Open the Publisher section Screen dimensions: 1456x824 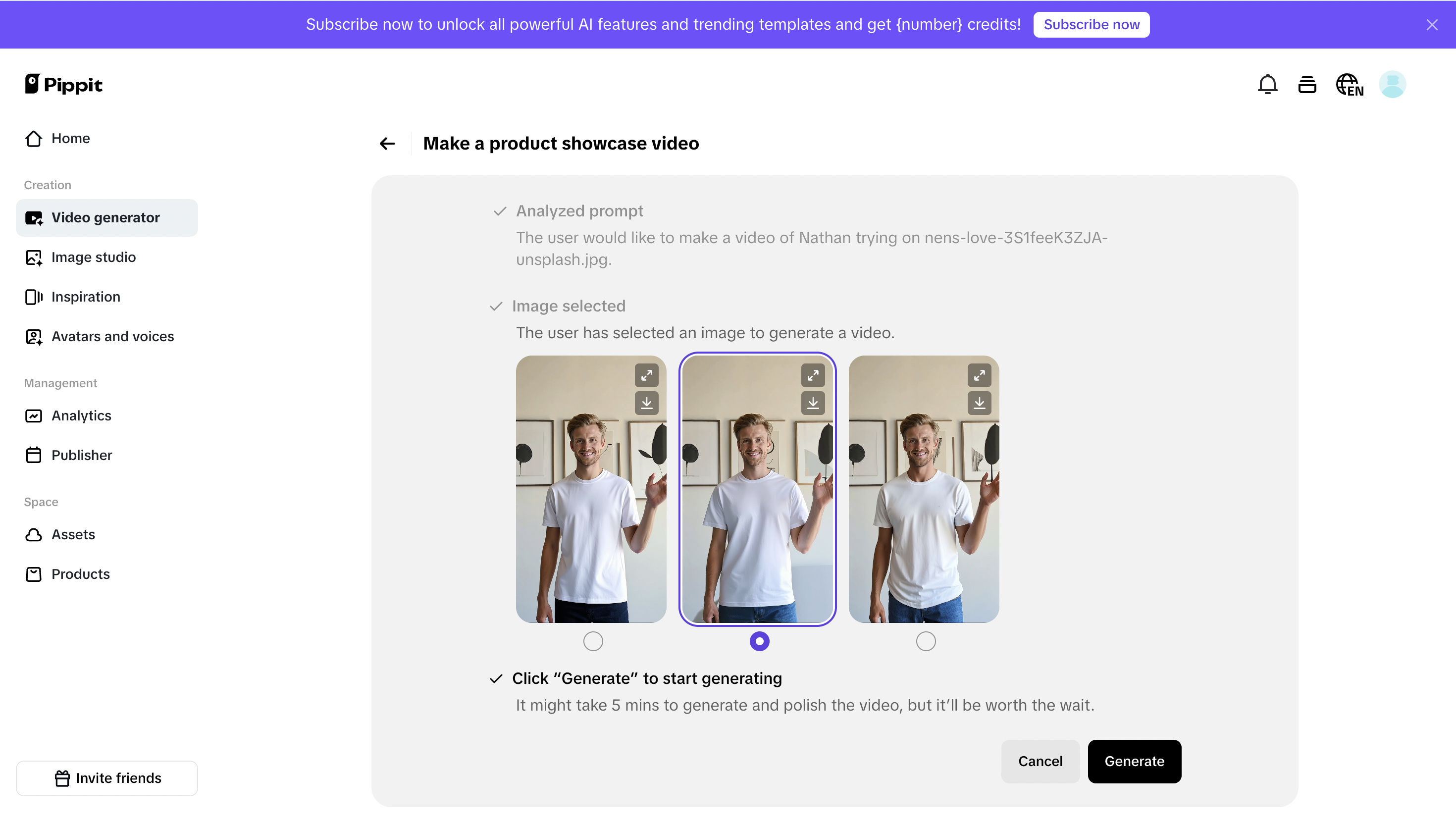click(82, 455)
